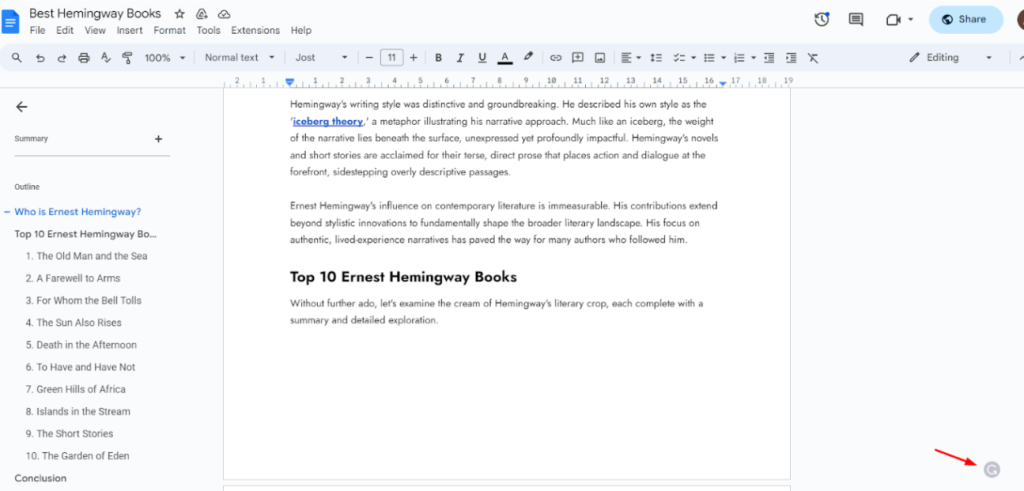
Task: Increase the indent
Action: (791, 57)
